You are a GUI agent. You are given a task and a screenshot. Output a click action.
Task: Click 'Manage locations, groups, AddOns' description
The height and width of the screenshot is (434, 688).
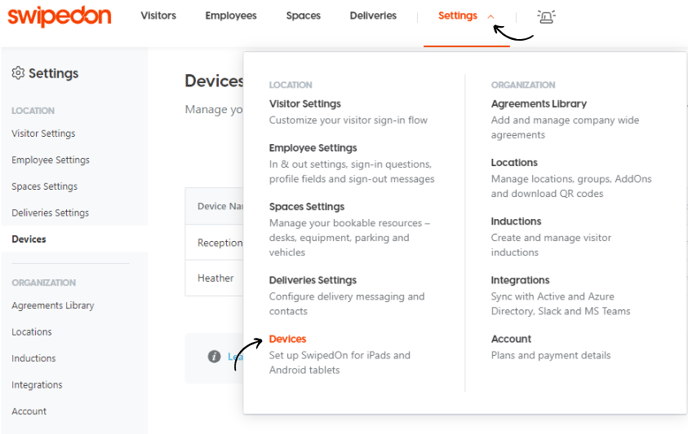click(x=571, y=186)
